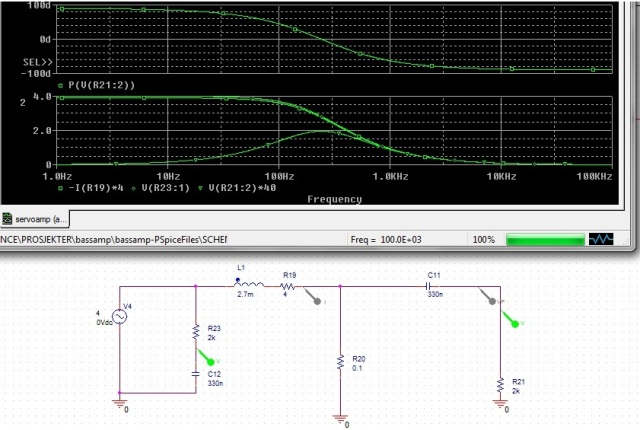Screen dimensions: 640x430
Task: Select the gray current probe beside R19
Action: (x=313, y=297)
